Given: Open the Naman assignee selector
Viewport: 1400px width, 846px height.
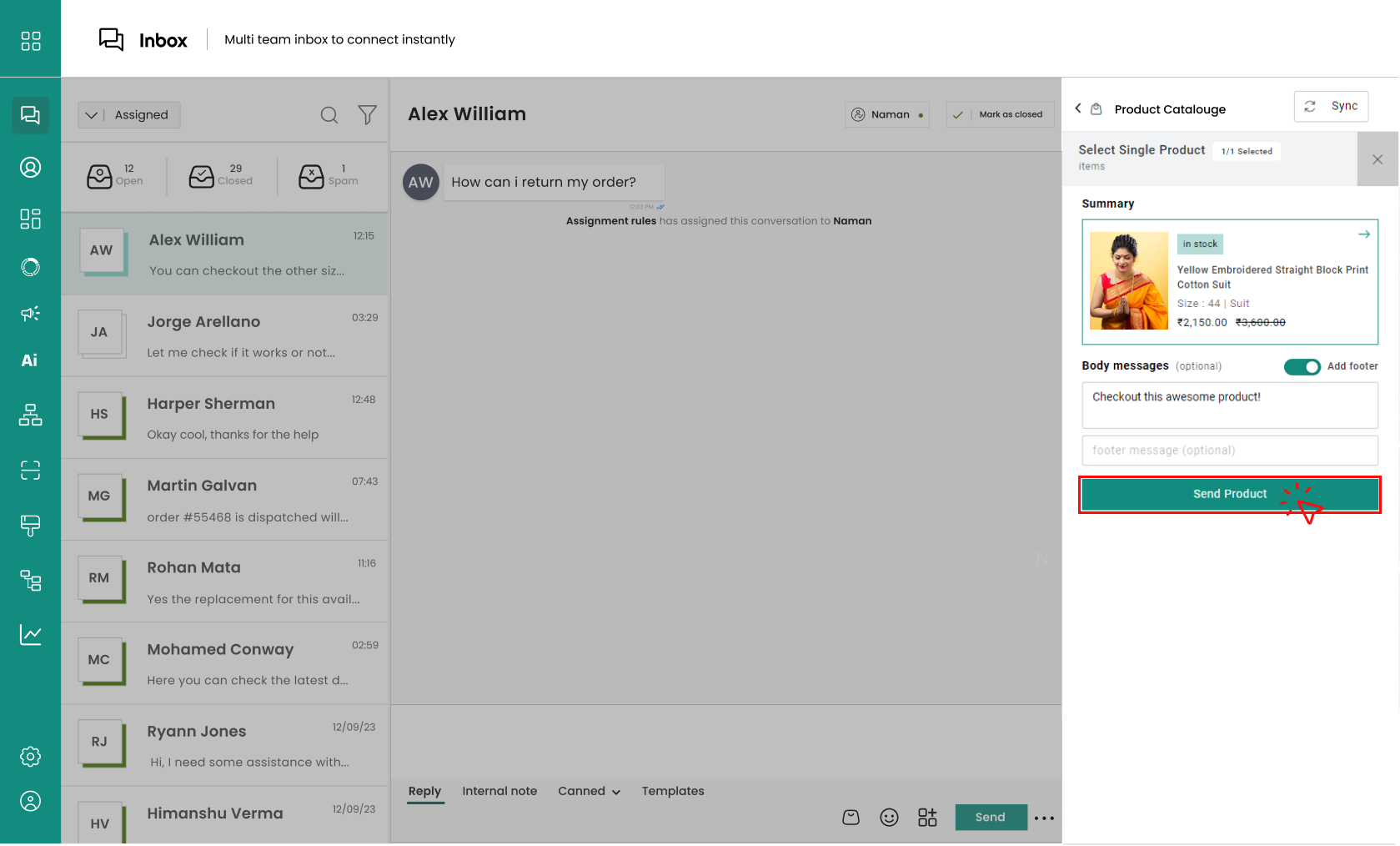Looking at the screenshot, I should [887, 114].
